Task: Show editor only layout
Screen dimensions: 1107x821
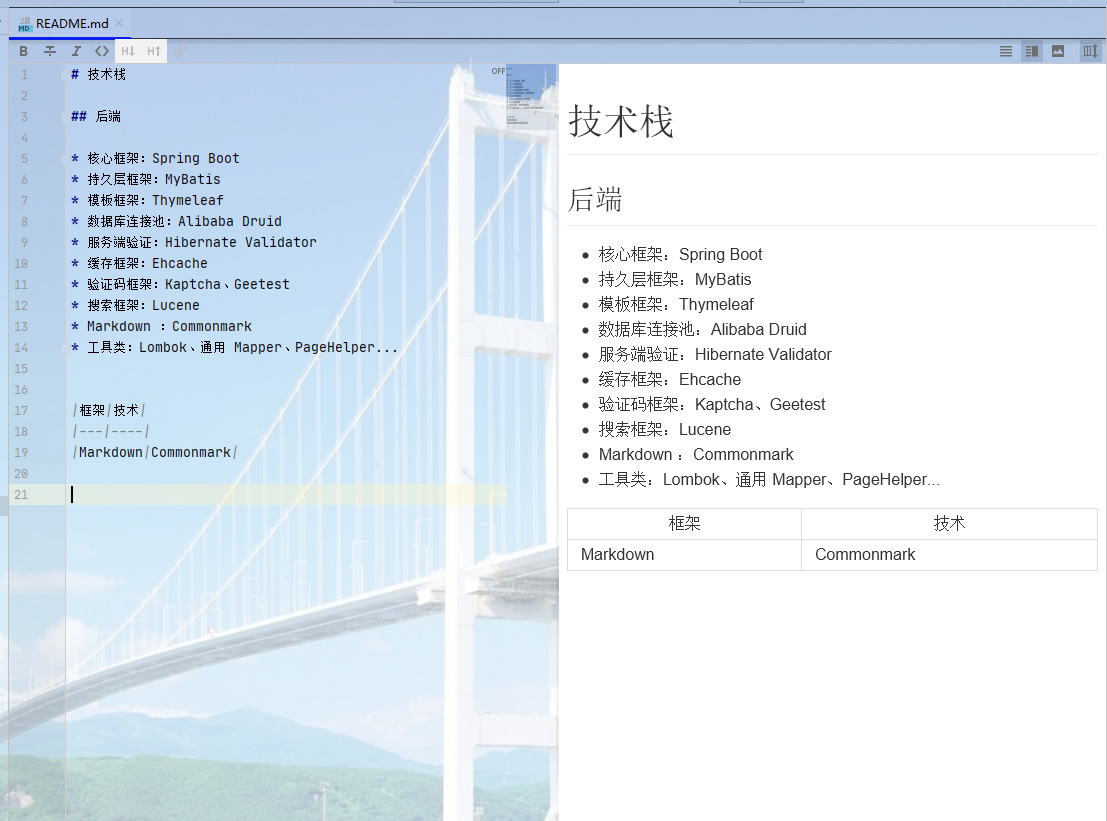Action: [x=1006, y=51]
